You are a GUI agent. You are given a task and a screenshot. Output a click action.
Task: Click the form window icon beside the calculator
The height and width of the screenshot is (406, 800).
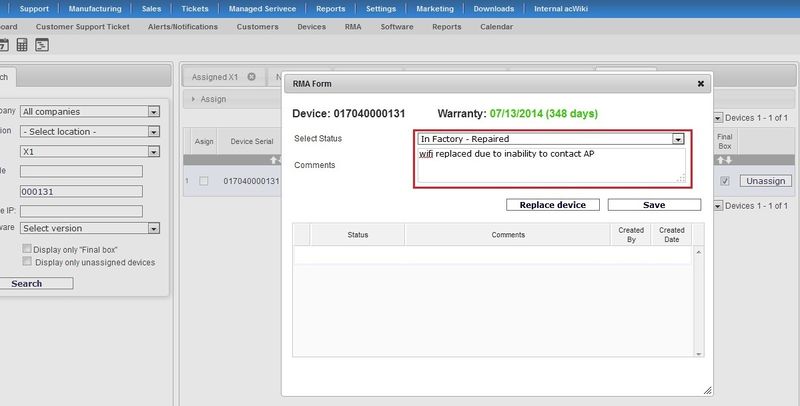pyautogui.click(x=42, y=45)
